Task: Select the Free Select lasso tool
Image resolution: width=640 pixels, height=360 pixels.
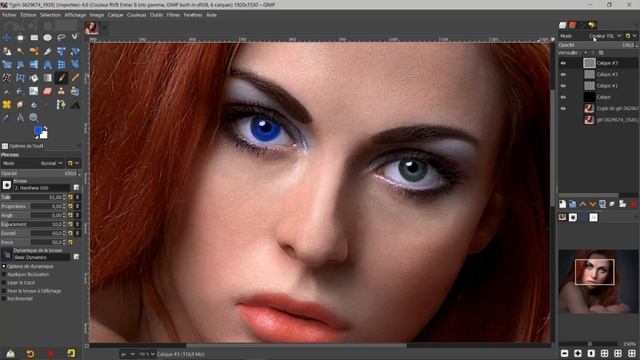Action: (61, 38)
